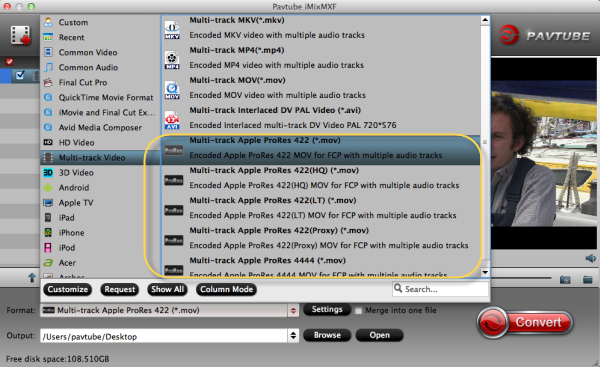Click the iPod device icon

(48, 248)
